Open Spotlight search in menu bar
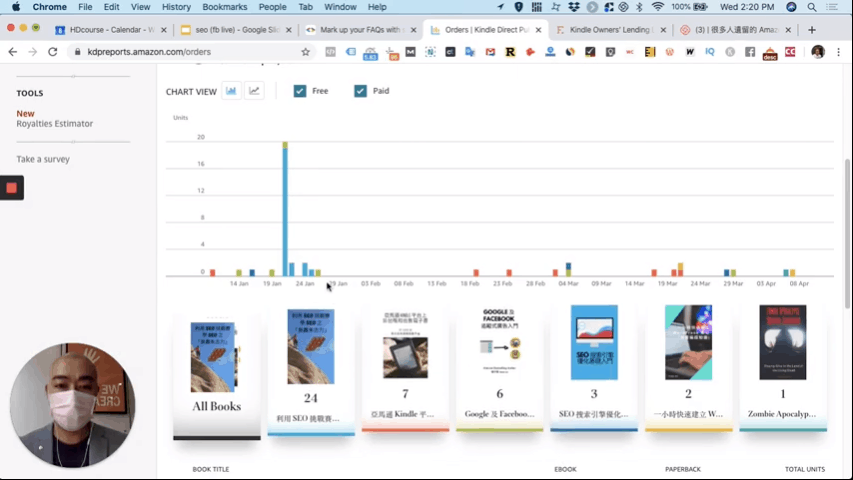Screen dimensions: 853x480 (x=812, y=7)
